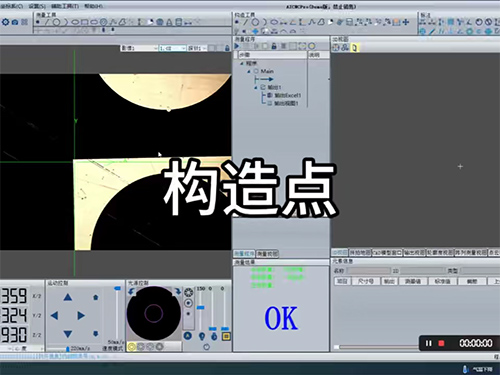Open the 帮助(H) menu
The image size is (500, 375).
(x=93, y=6)
